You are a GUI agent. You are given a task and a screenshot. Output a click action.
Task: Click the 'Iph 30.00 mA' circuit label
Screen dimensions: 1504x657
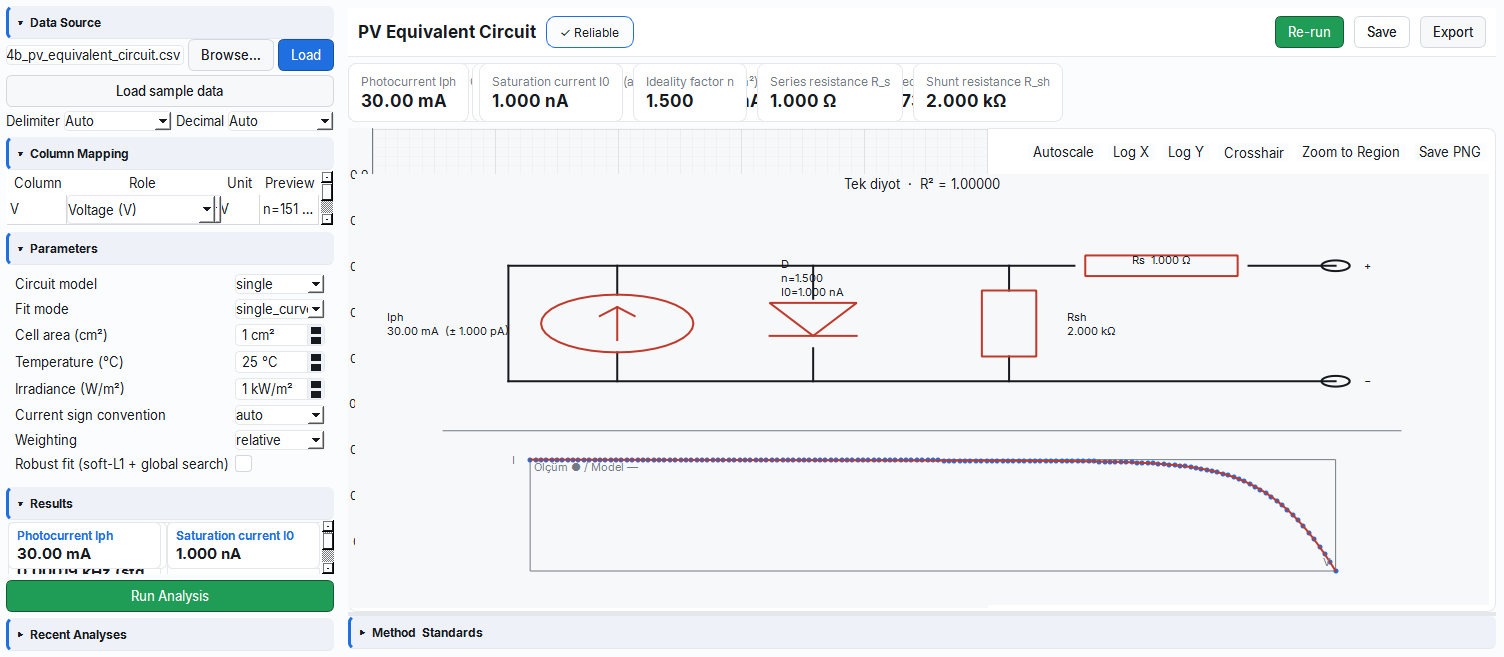pyautogui.click(x=447, y=324)
